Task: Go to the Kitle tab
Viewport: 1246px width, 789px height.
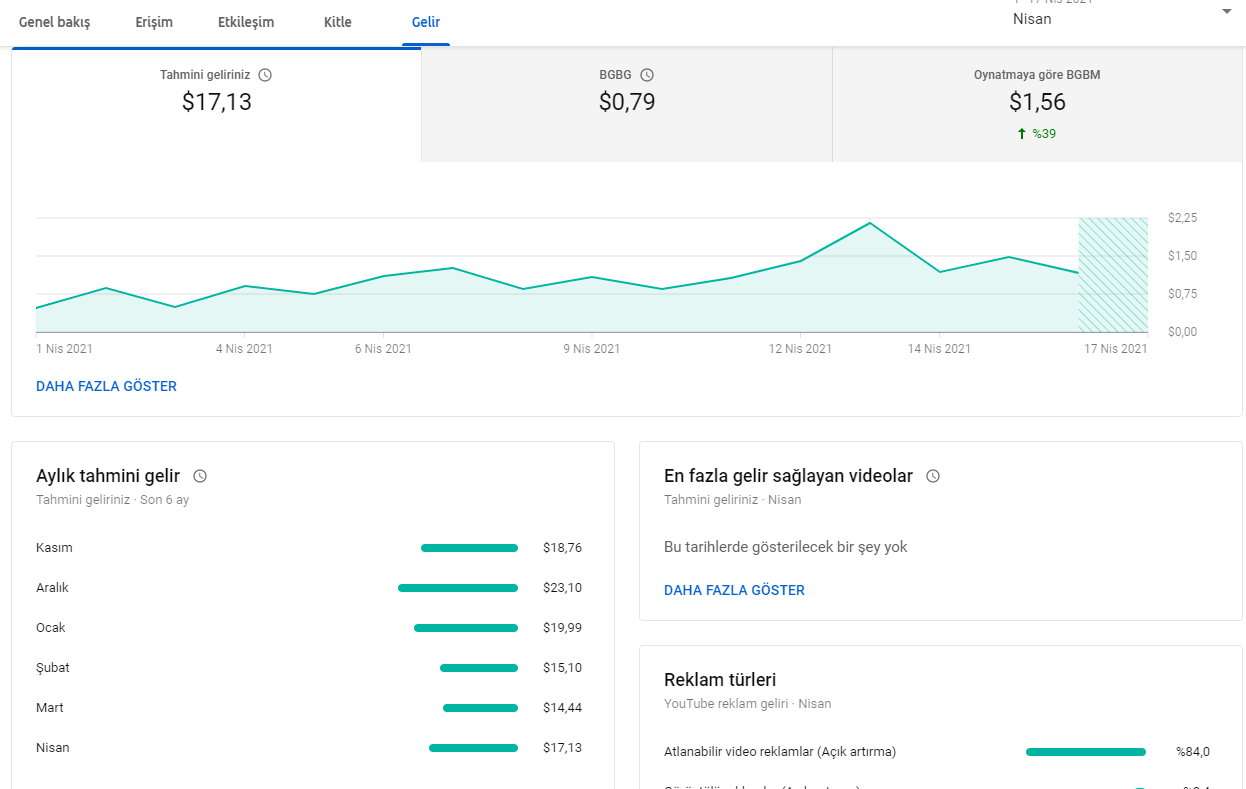Action: [x=338, y=22]
